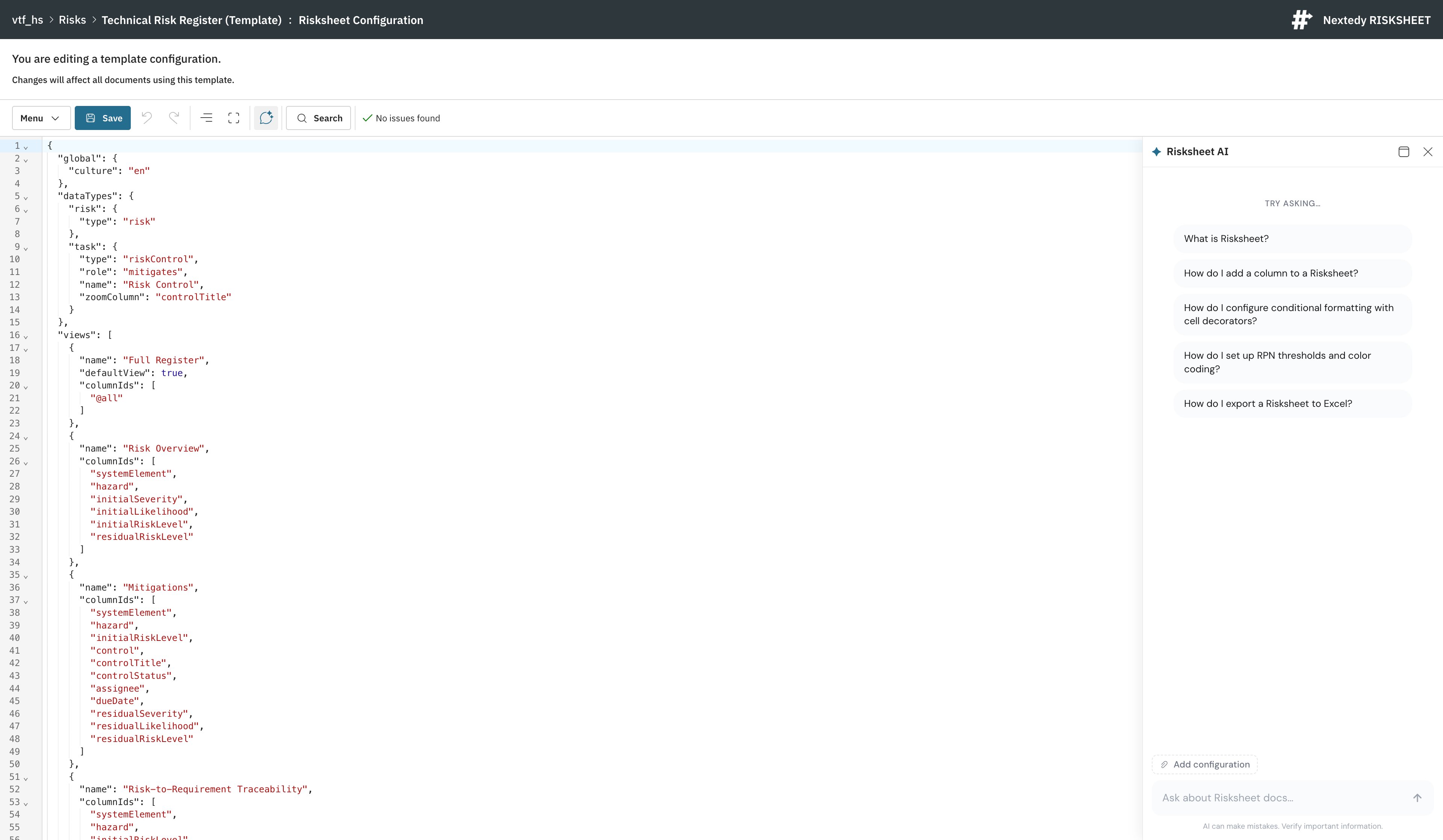1443x840 pixels.
Task: Toggle the Risksheet AI assistant panel
Action: pos(266,118)
